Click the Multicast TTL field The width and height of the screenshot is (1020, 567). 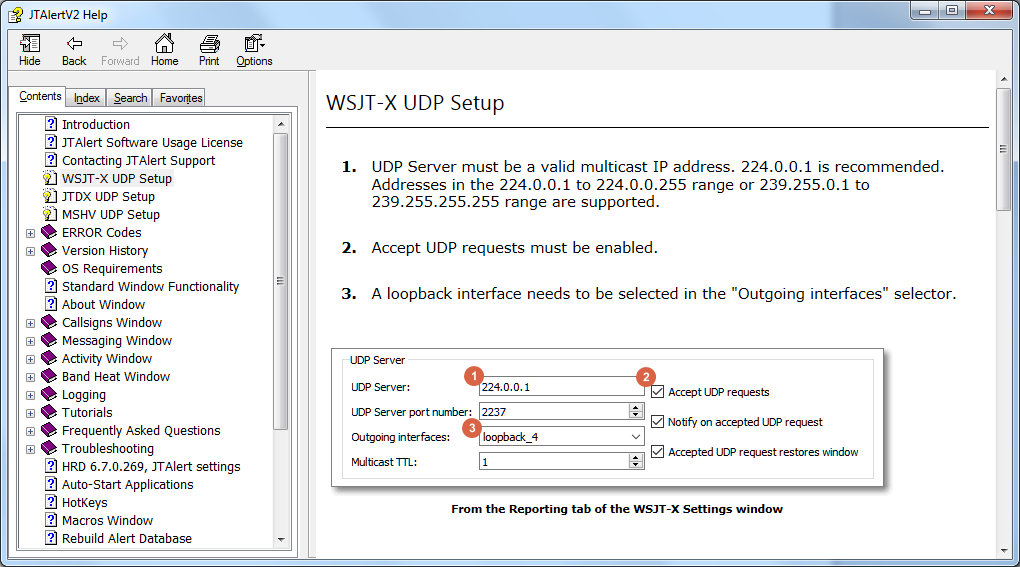click(554, 462)
